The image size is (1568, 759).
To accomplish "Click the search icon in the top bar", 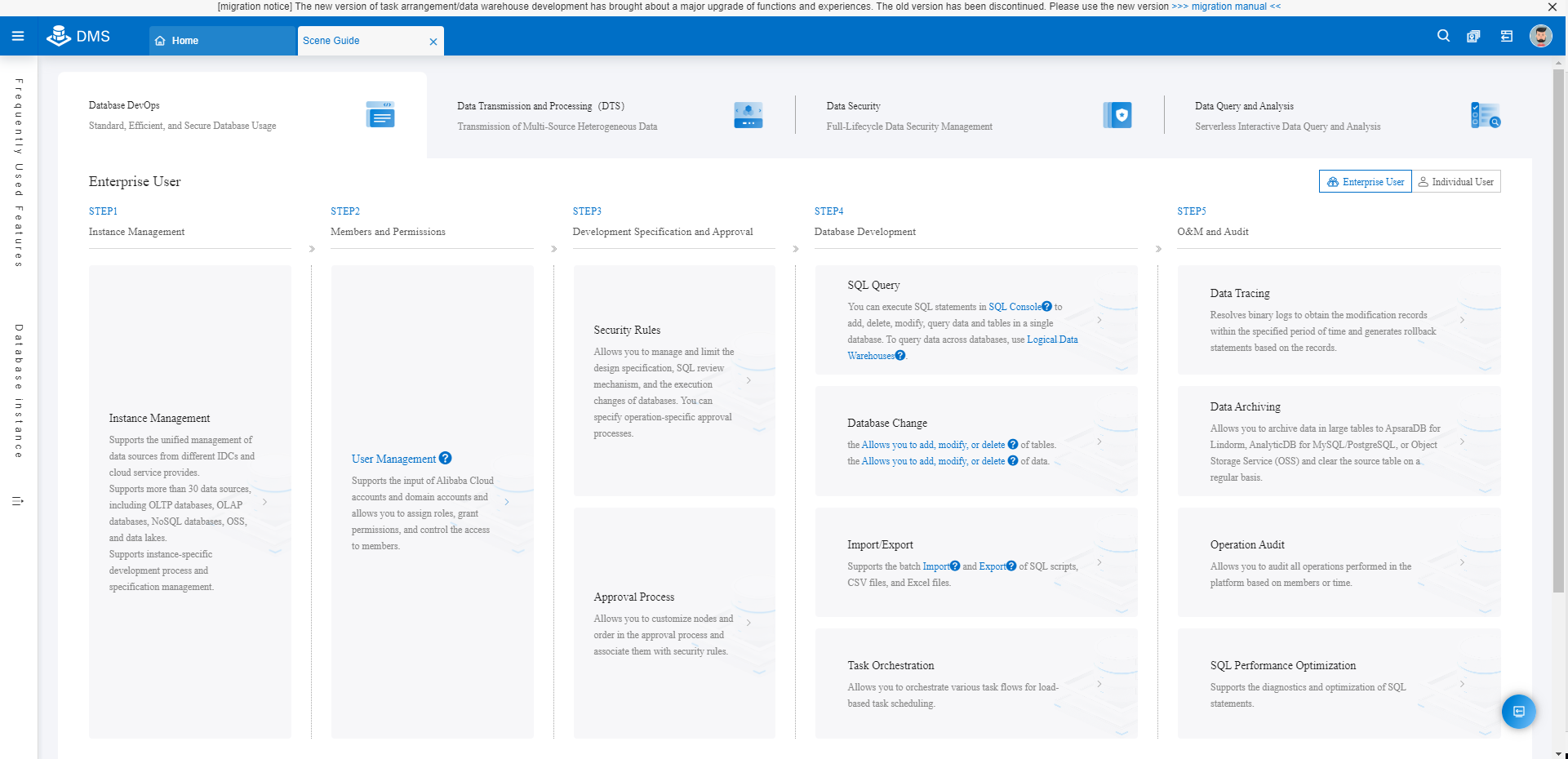I will tap(1443, 36).
